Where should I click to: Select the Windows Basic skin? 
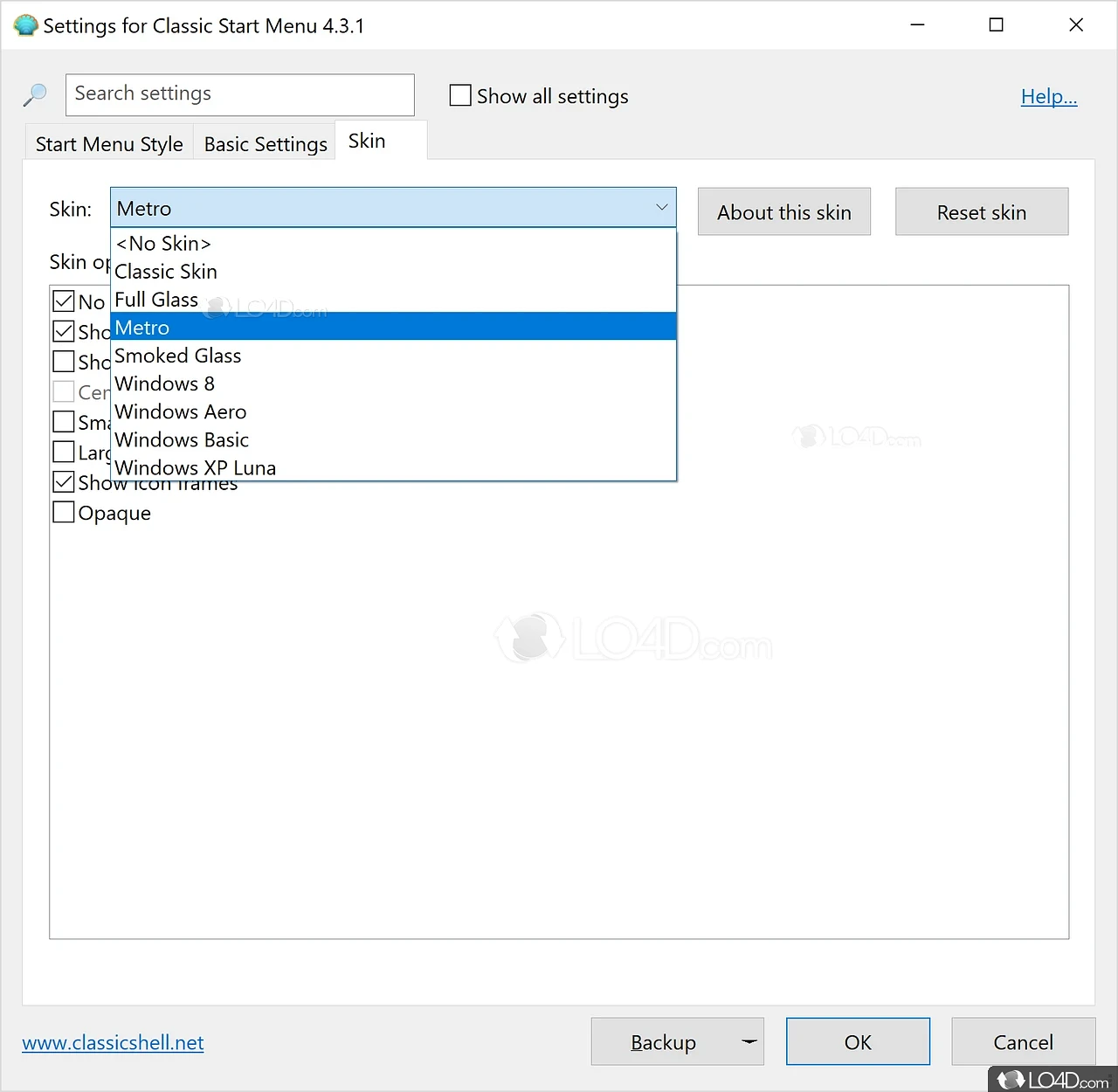pyautogui.click(x=393, y=439)
